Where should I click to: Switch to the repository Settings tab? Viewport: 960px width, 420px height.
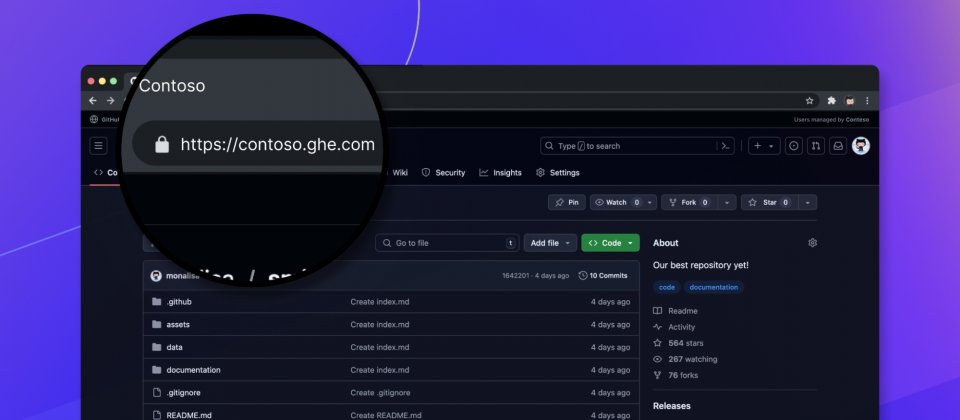coord(558,173)
